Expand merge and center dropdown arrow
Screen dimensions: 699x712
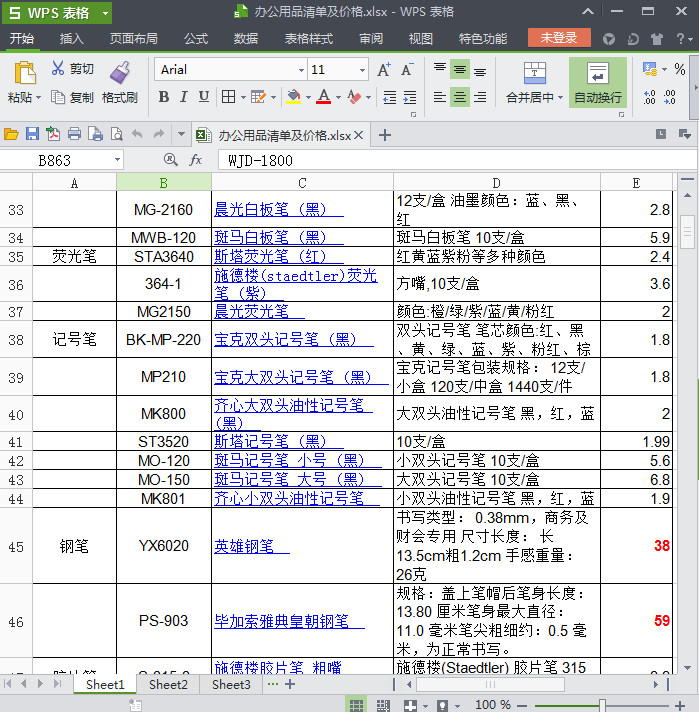point(560,98)
